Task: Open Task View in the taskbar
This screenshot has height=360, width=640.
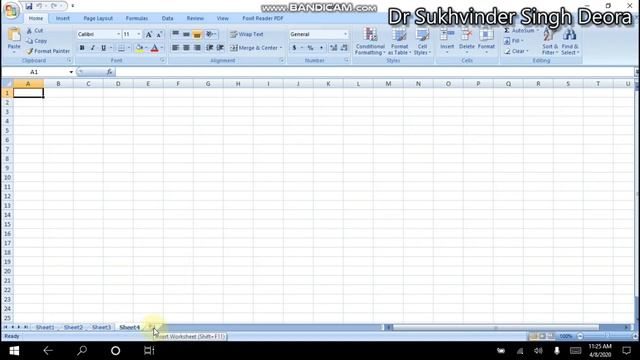Action: point(149,351)
